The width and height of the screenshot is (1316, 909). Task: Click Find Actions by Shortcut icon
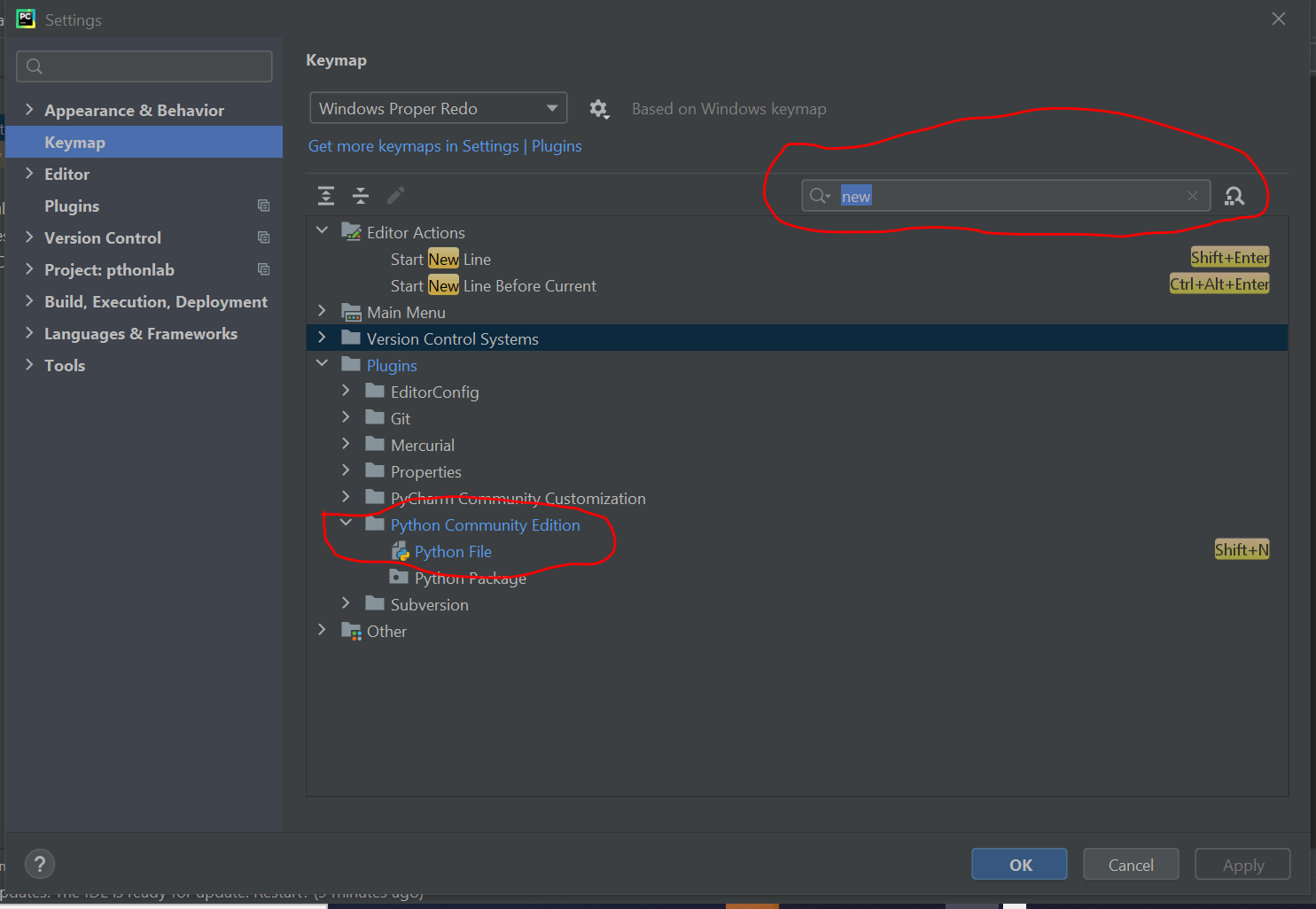[1234, 196]
